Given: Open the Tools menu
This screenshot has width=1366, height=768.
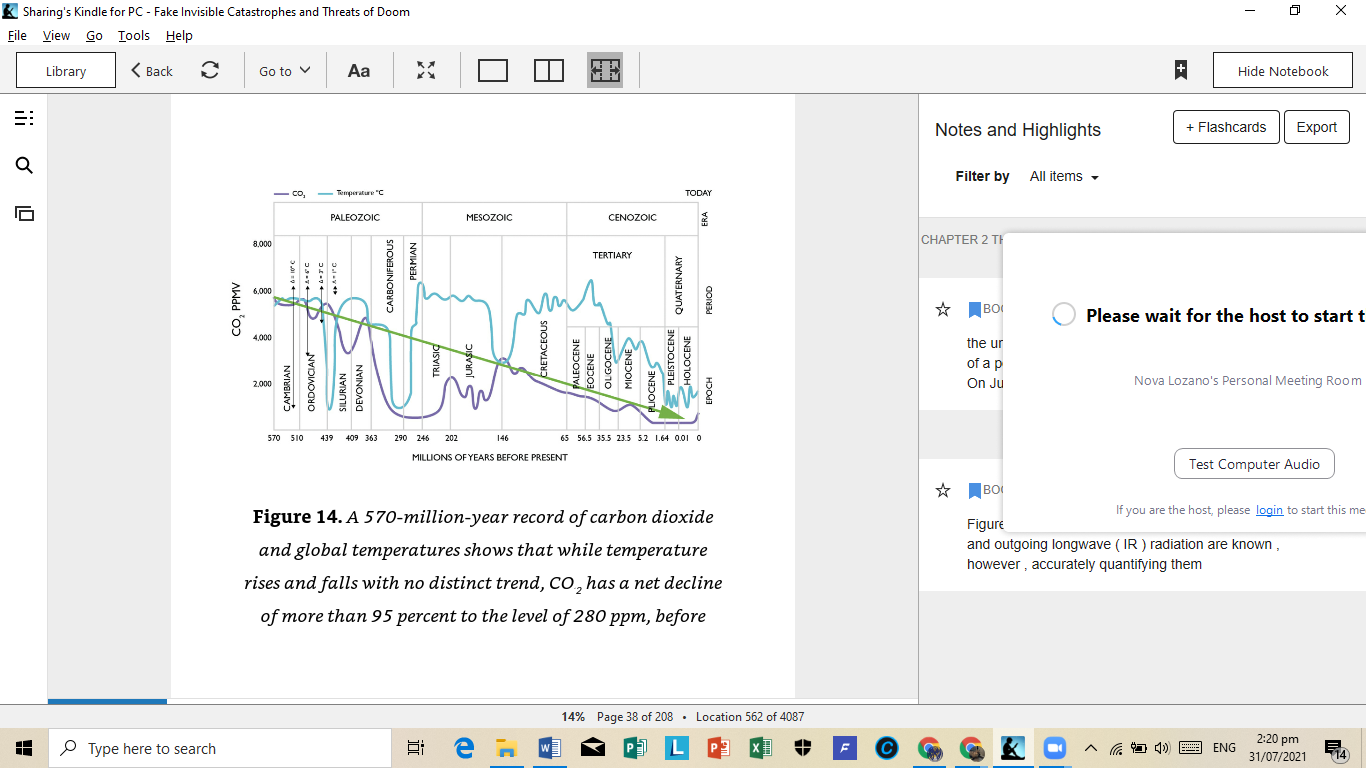Looking at the screenshot, I should tap(133, 35).
